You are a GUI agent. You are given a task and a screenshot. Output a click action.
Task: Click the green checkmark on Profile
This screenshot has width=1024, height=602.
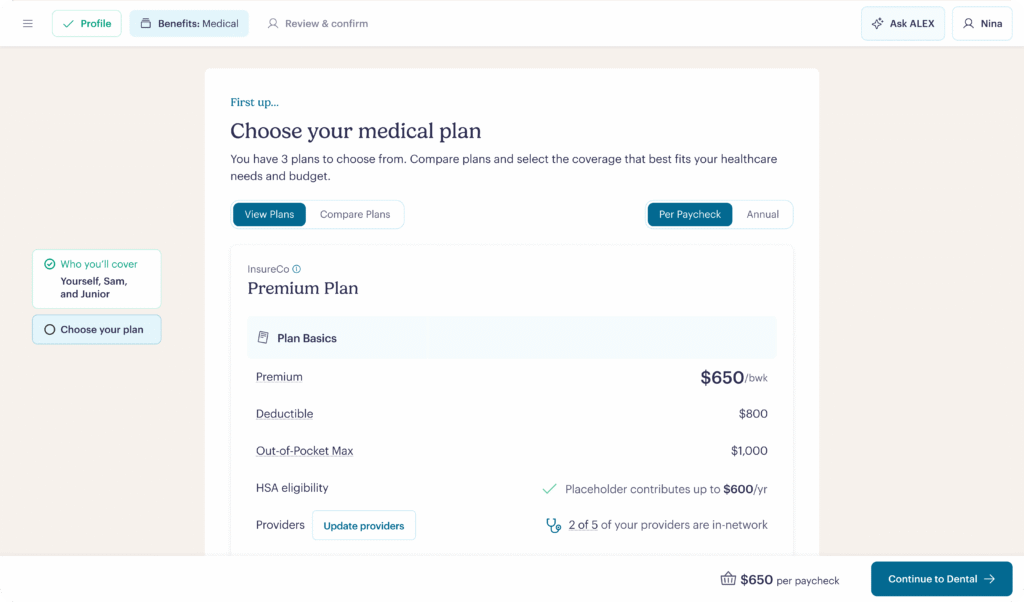coord(68,22)
